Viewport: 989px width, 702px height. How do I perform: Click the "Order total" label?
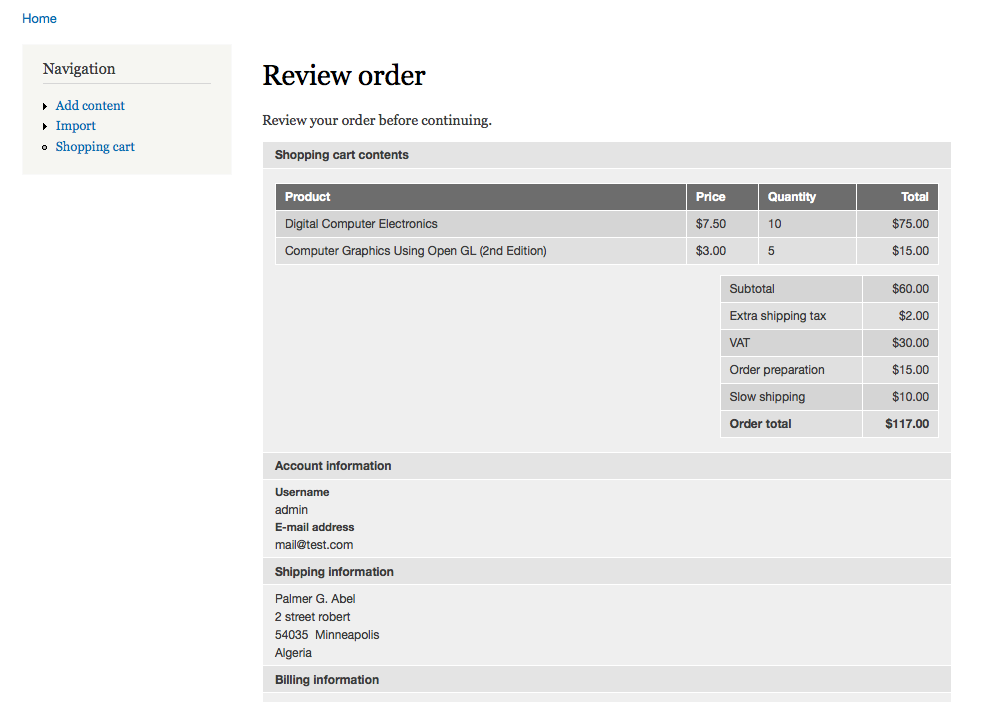point(760,424)
